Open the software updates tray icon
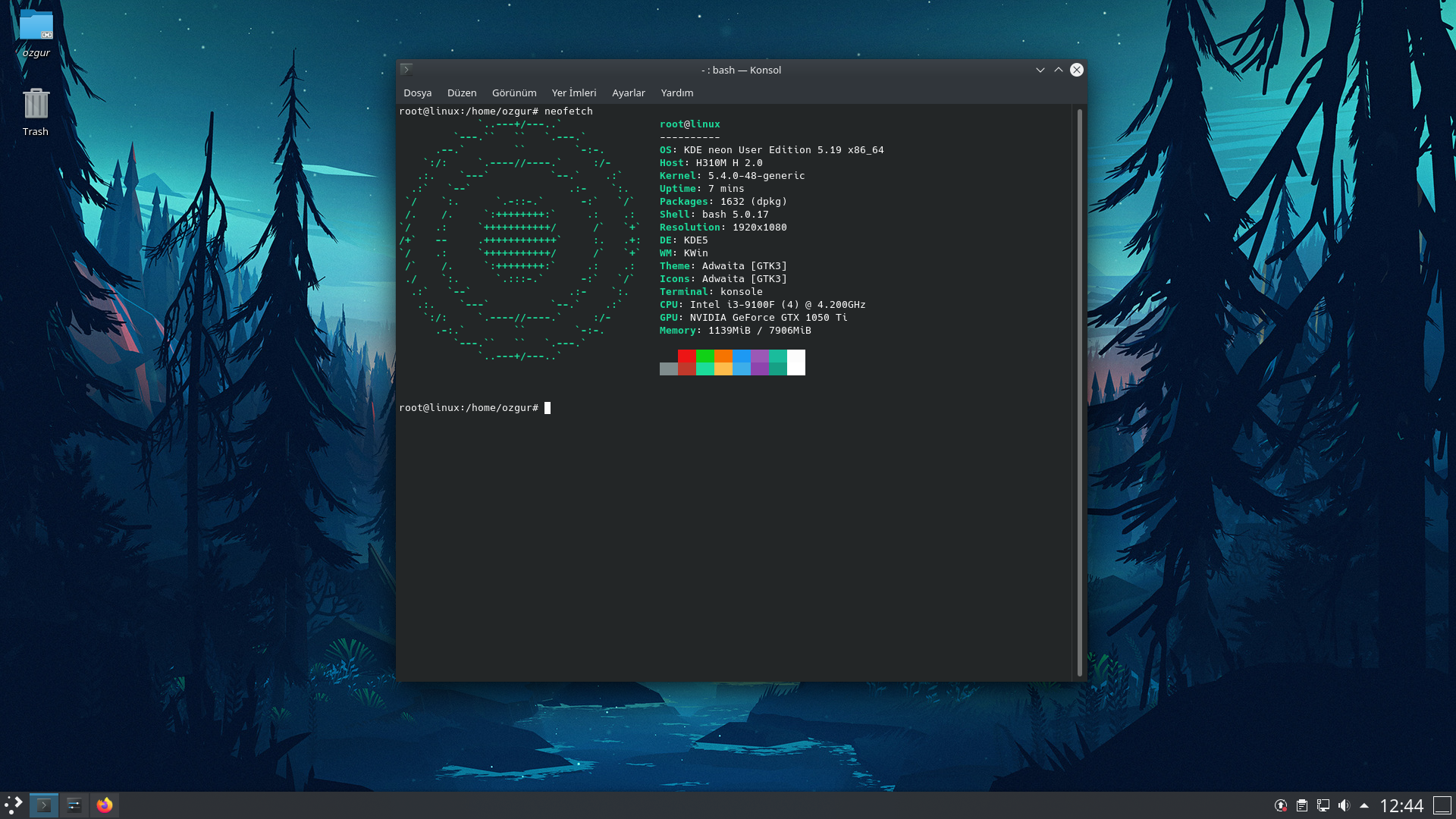The image size is (1456, 819). 1281,805
